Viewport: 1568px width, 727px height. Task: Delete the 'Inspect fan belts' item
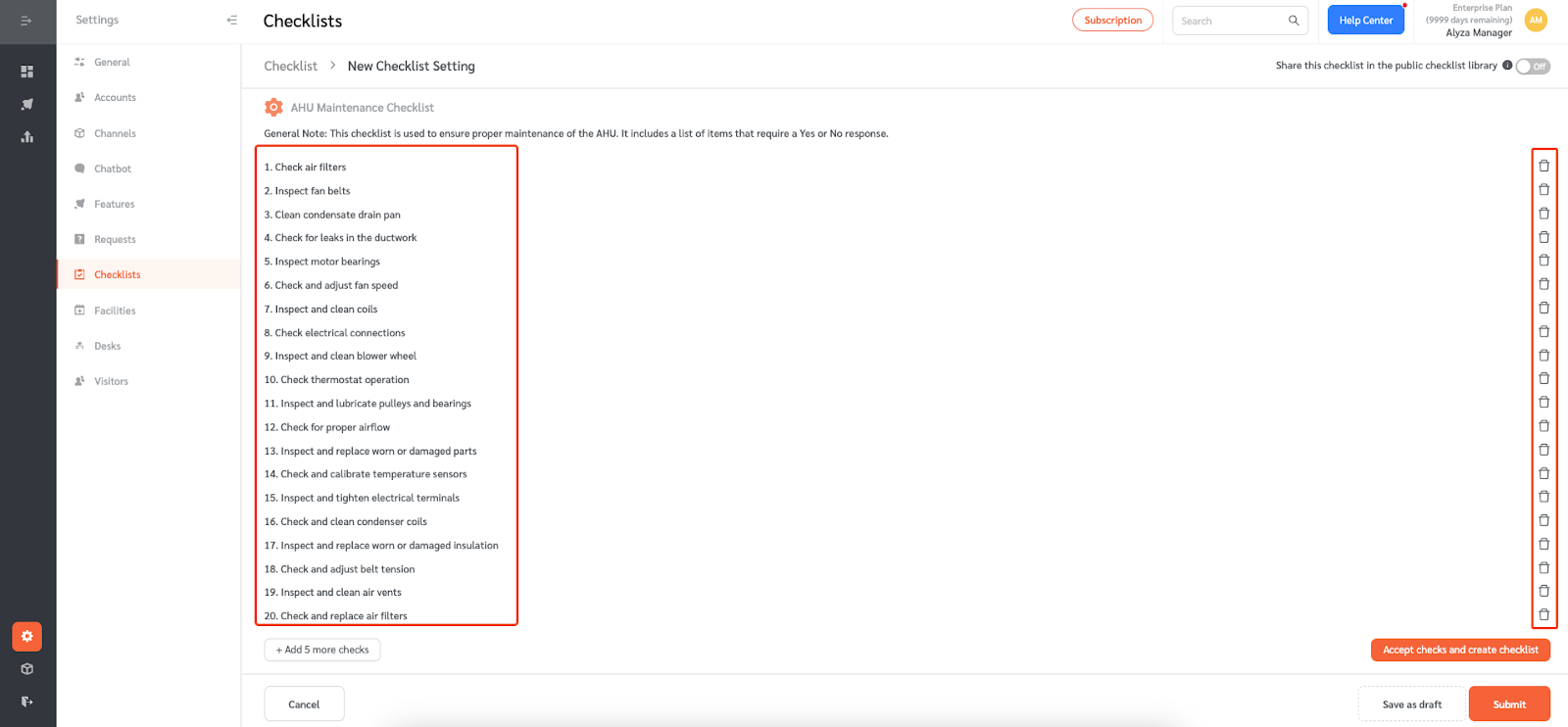tap(1543, 189)
